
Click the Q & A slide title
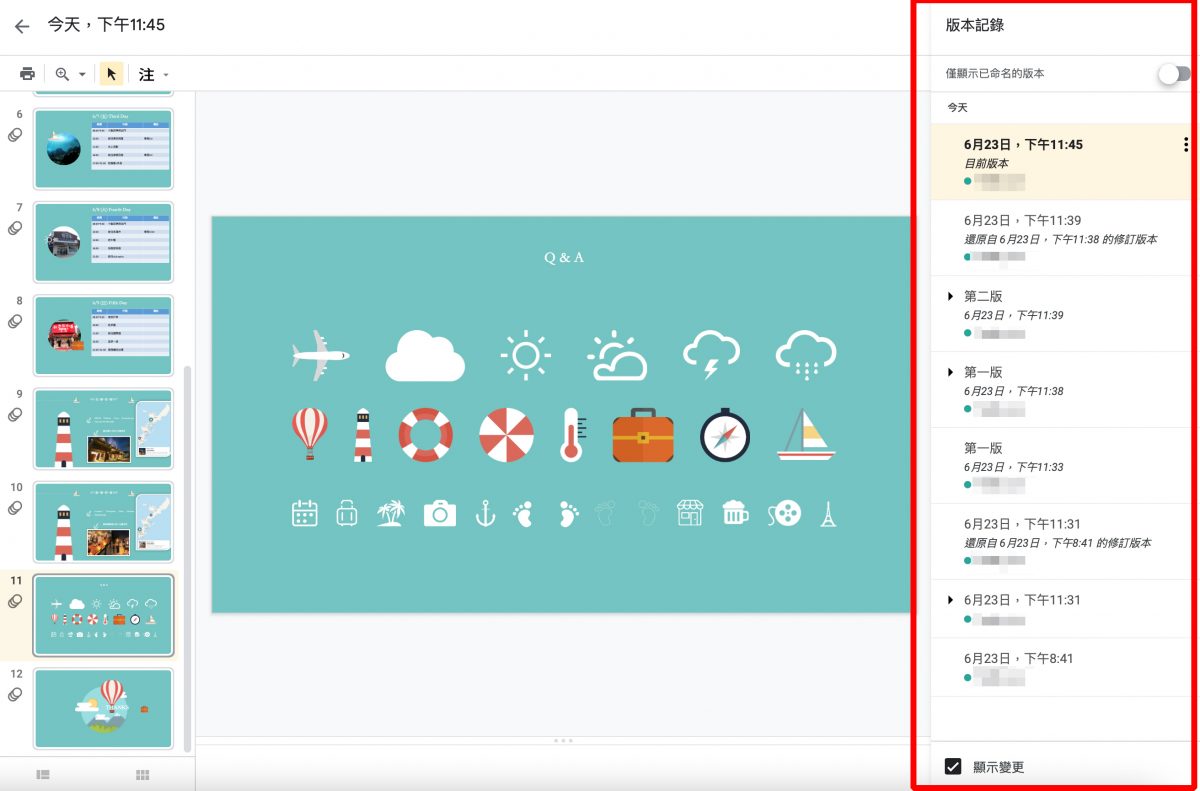pos(564,257)
